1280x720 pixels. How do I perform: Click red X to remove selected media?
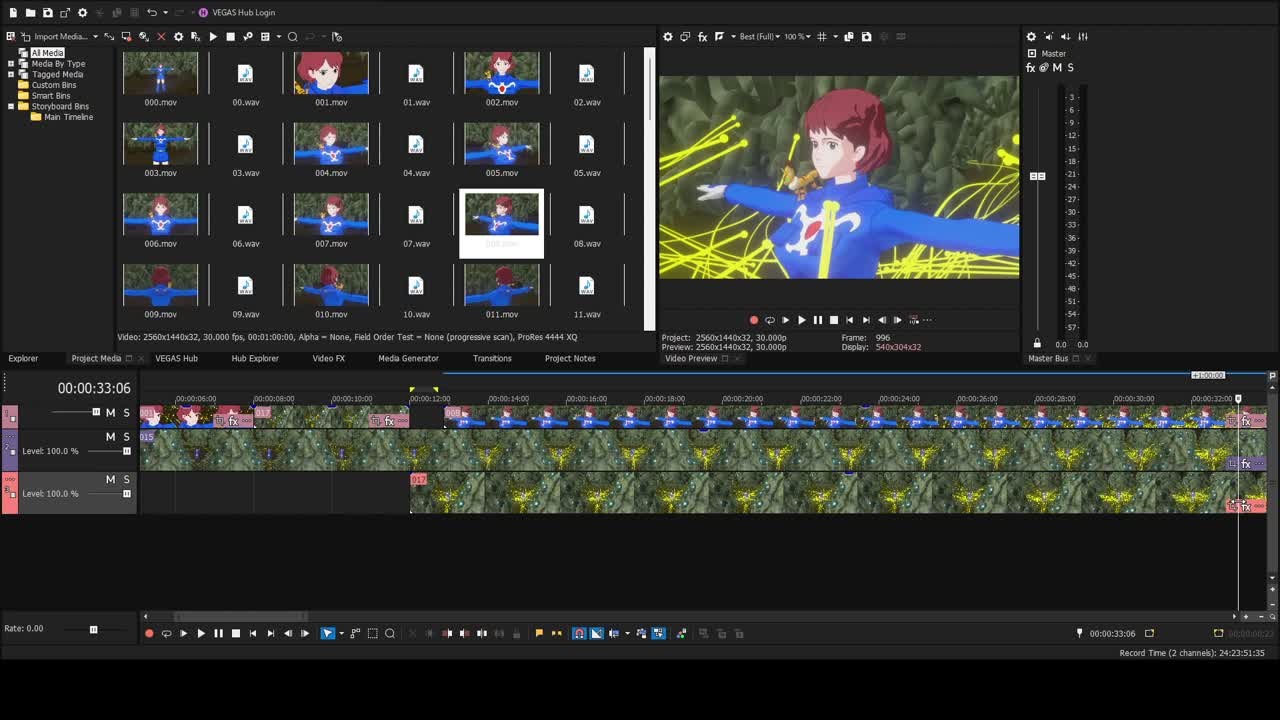coord(161,37)
